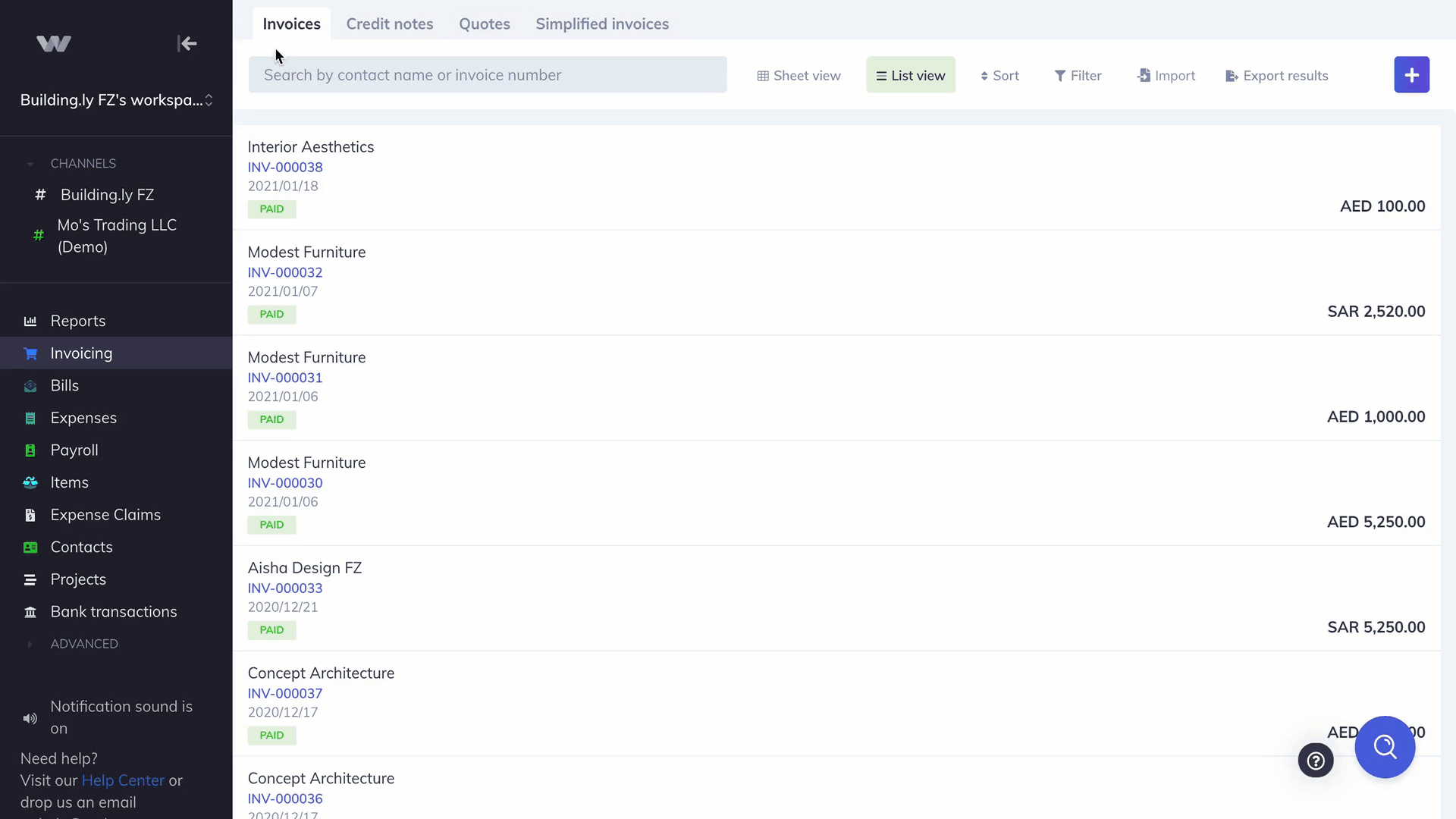Click date 2021/01/07 on Modest Furniture invoice
This screenshot has height=819, width=1456.
pyautogui.click(x=283, y=291)
